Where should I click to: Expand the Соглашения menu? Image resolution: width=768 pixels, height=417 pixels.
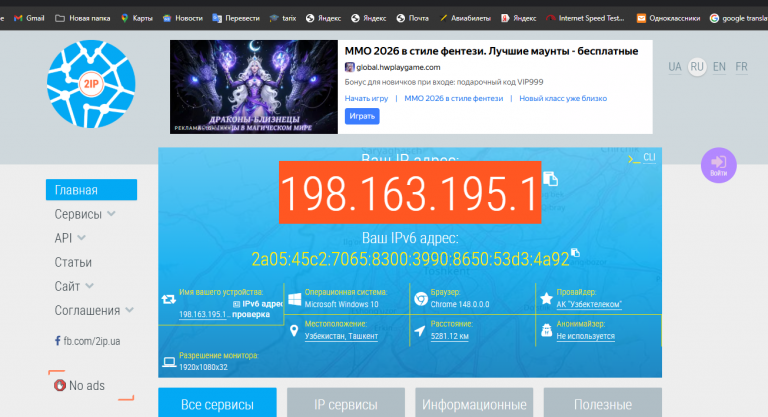(x=94, y=310)
